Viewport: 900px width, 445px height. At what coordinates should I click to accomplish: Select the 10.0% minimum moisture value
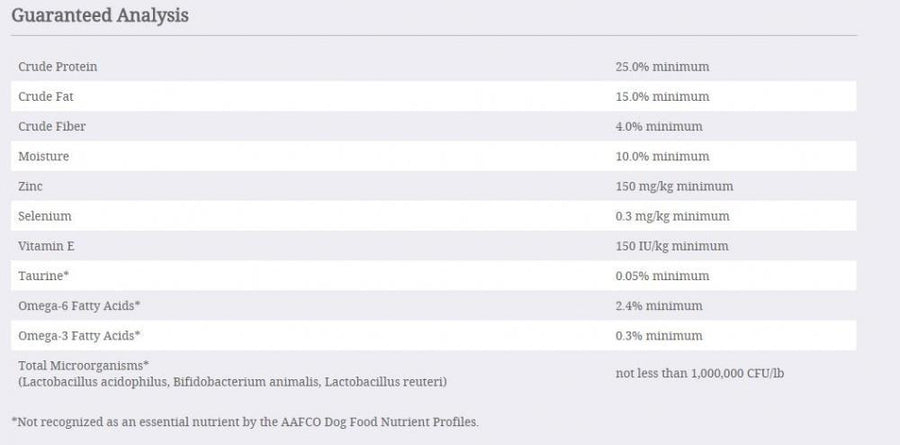[662, 156]
